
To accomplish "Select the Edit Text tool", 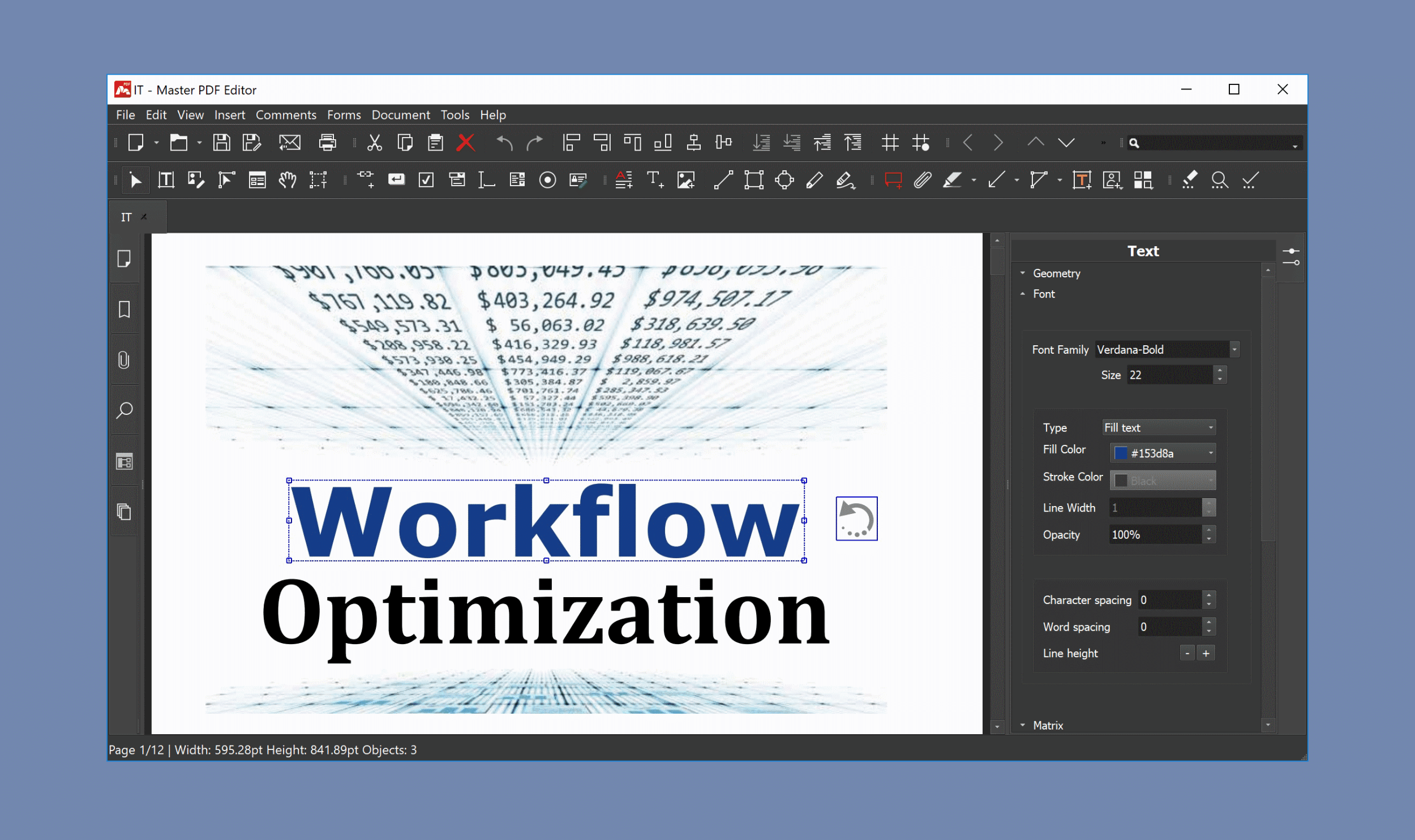I will pos(166,181).
